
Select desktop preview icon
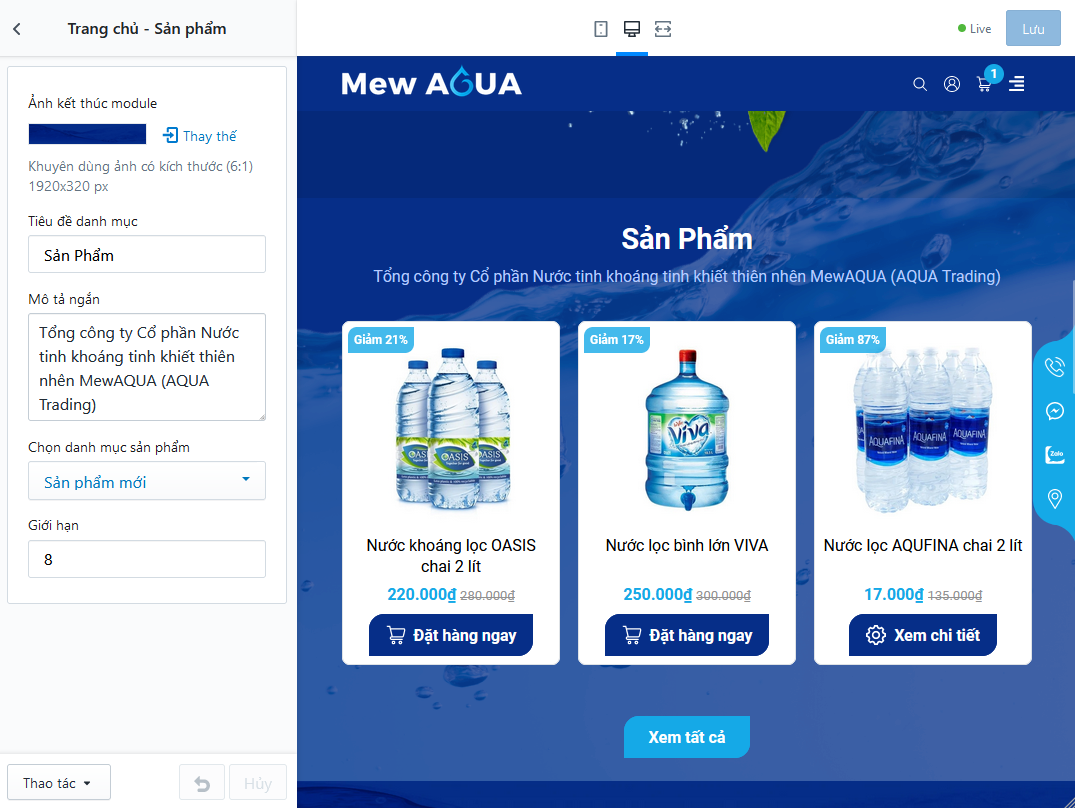click(x=631, y=29)
